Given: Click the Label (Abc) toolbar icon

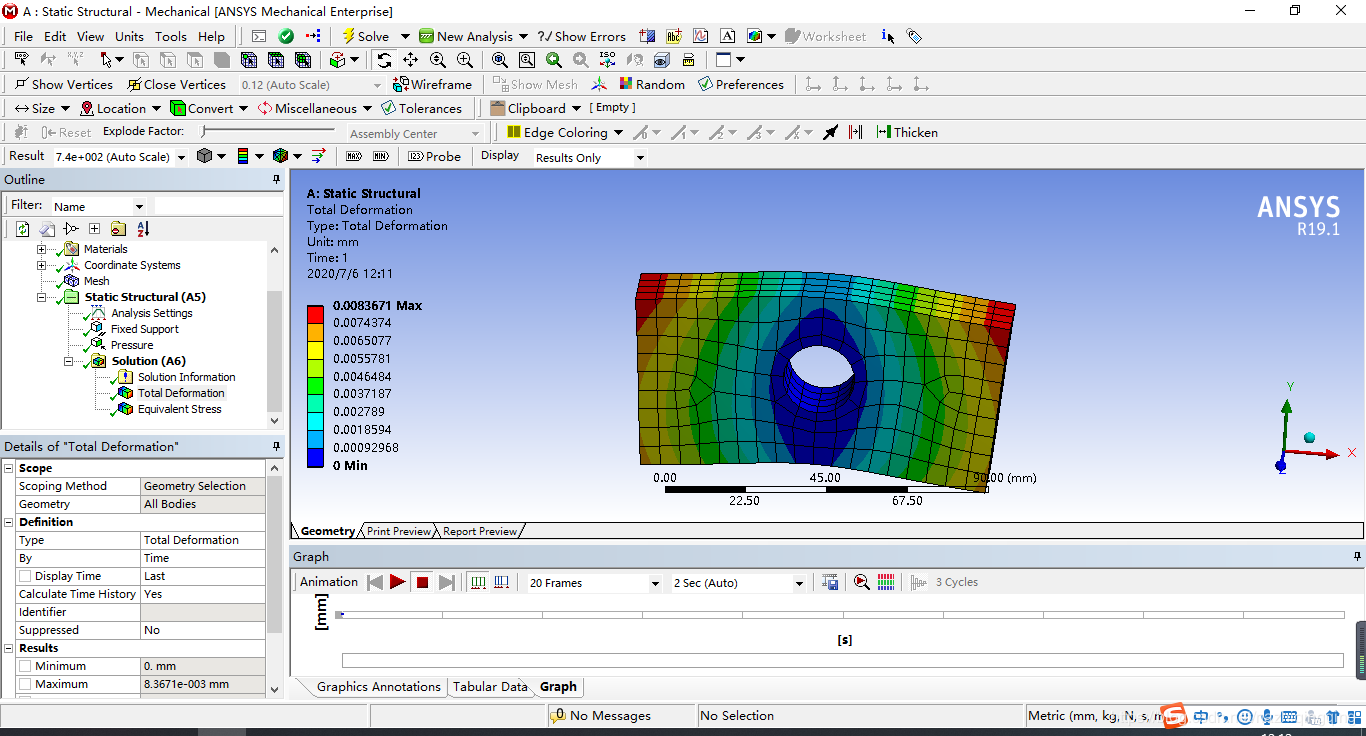Looking at the screenshot, I should (674, 36).
